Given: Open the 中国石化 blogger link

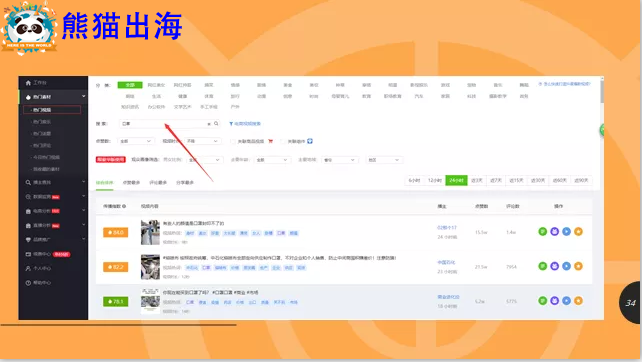Looking at the screenshot, I should click(x=446, y=262).
